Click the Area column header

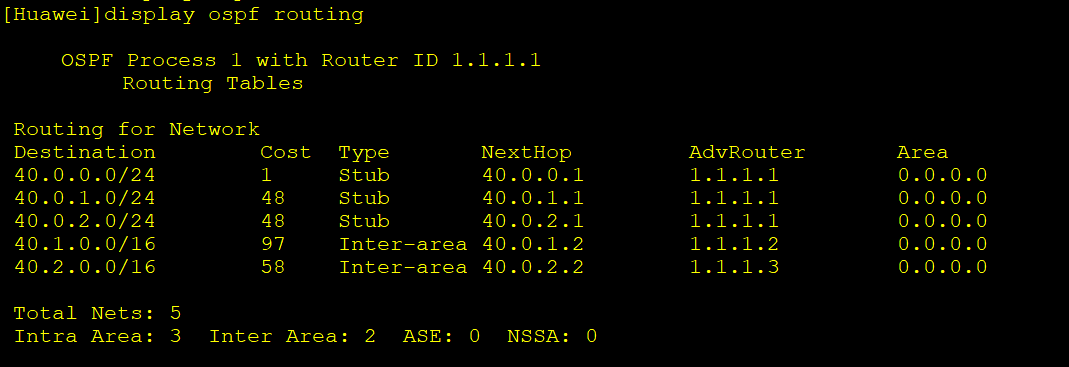(922, 152)
